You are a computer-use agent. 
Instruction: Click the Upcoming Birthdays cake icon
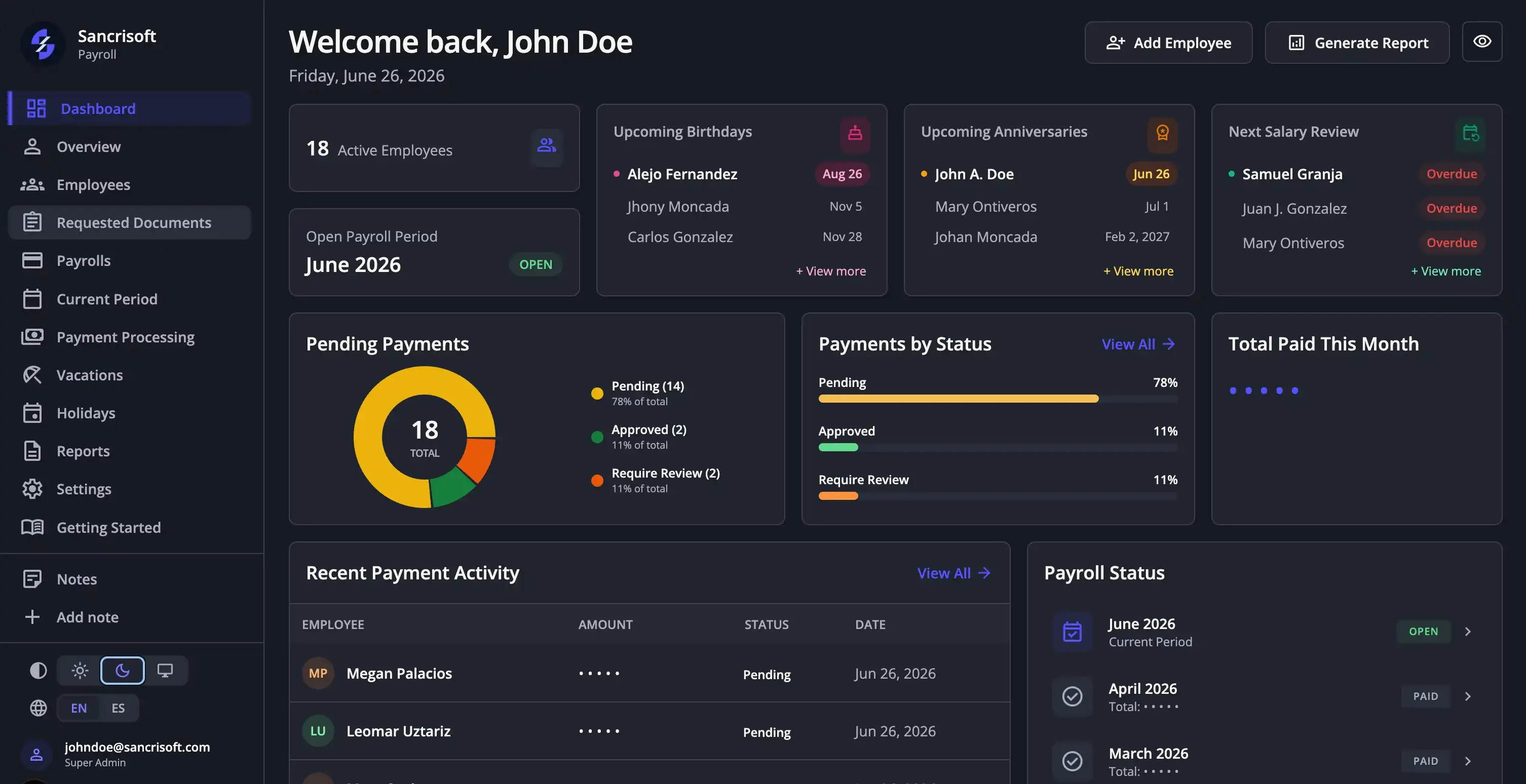point(855,133)
